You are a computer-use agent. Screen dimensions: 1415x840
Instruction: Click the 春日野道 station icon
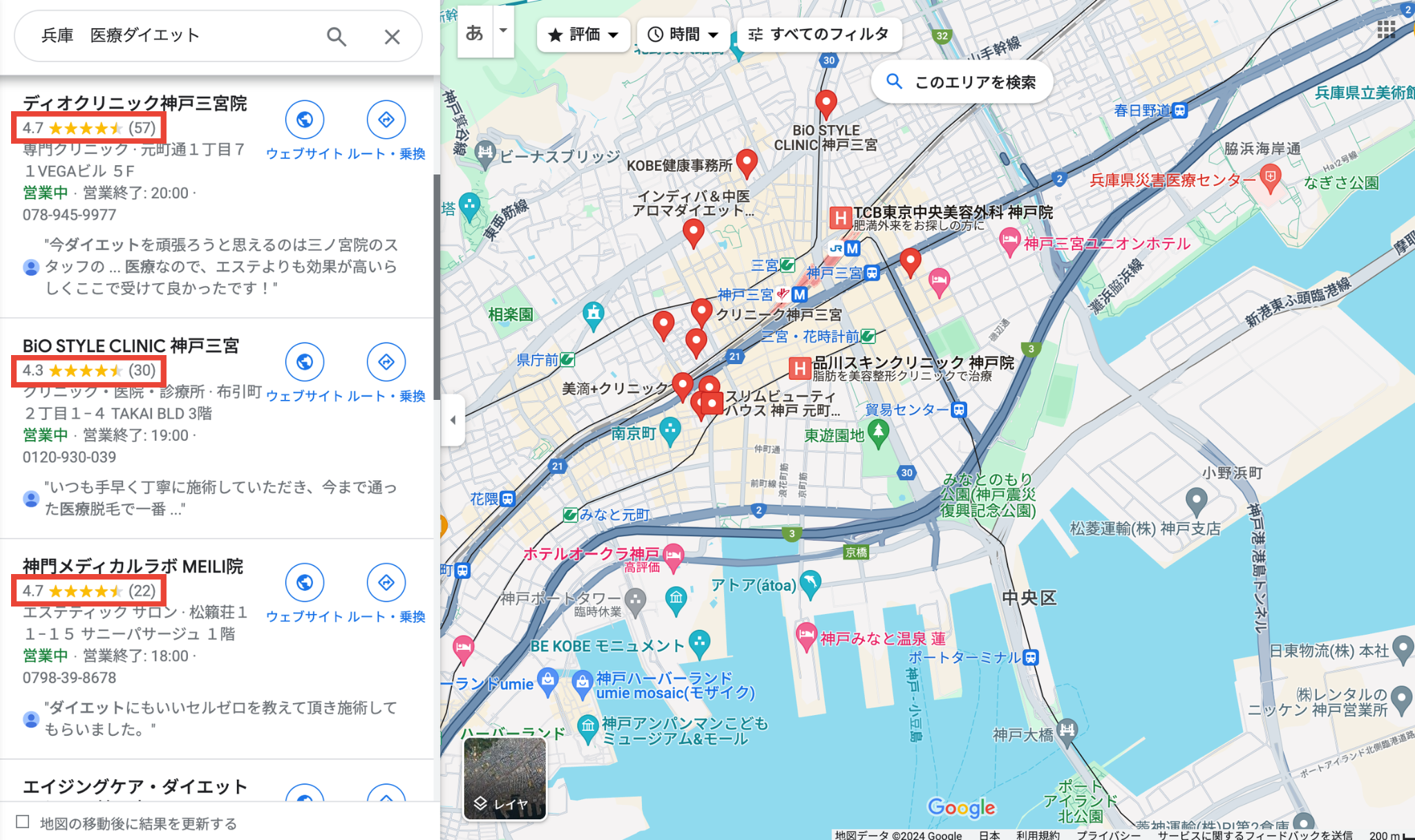(x=1180, y=111)
